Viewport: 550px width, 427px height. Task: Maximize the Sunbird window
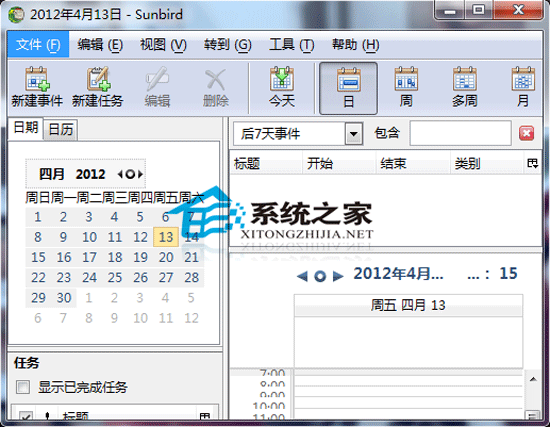pos(478,11)
